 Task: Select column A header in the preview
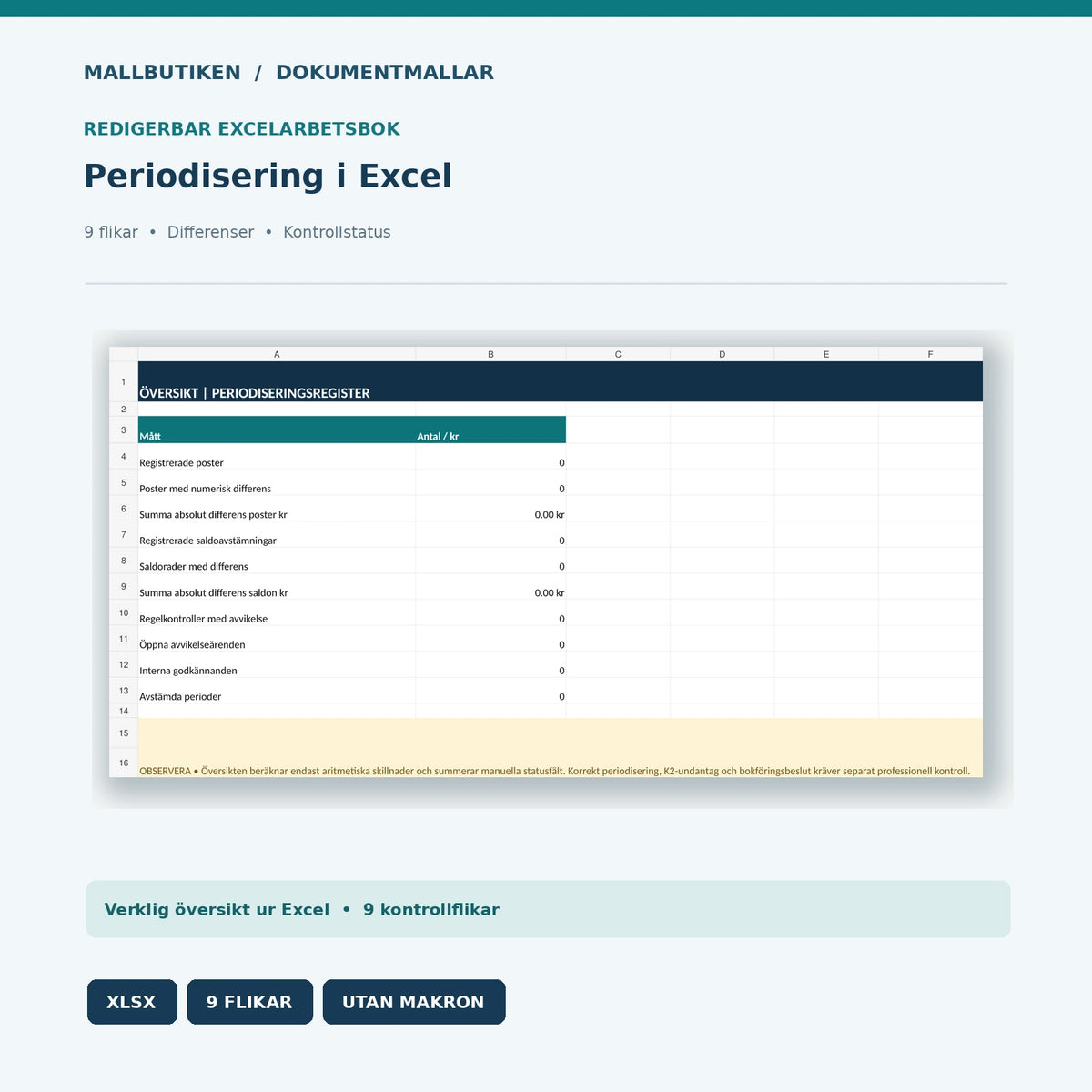click(277, 354)
